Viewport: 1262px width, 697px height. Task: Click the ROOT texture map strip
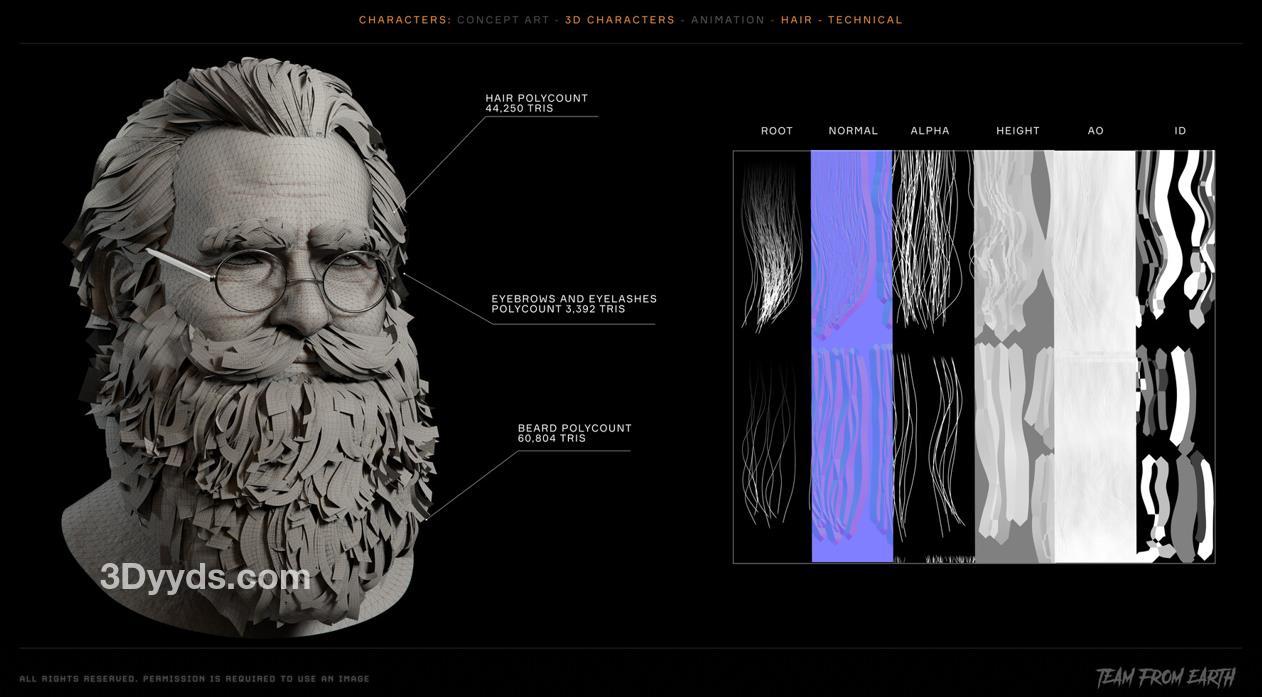772,356
